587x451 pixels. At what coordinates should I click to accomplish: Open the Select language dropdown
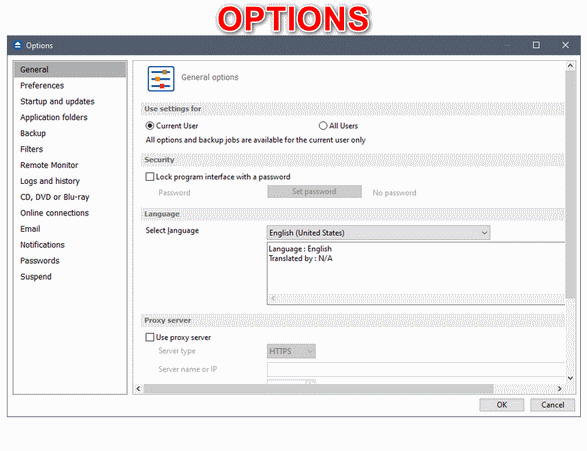378,233
